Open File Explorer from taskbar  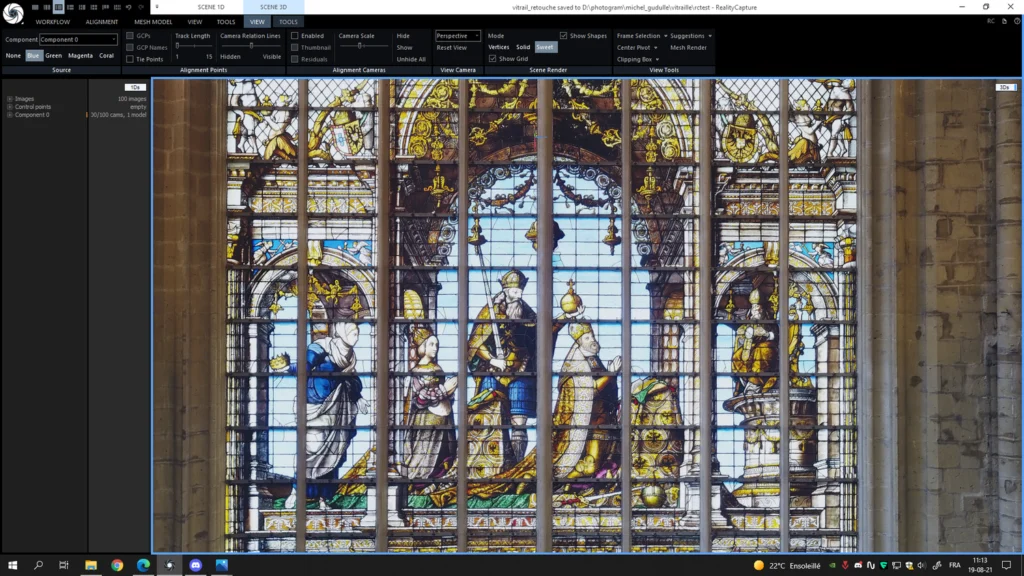coord(91,565)
